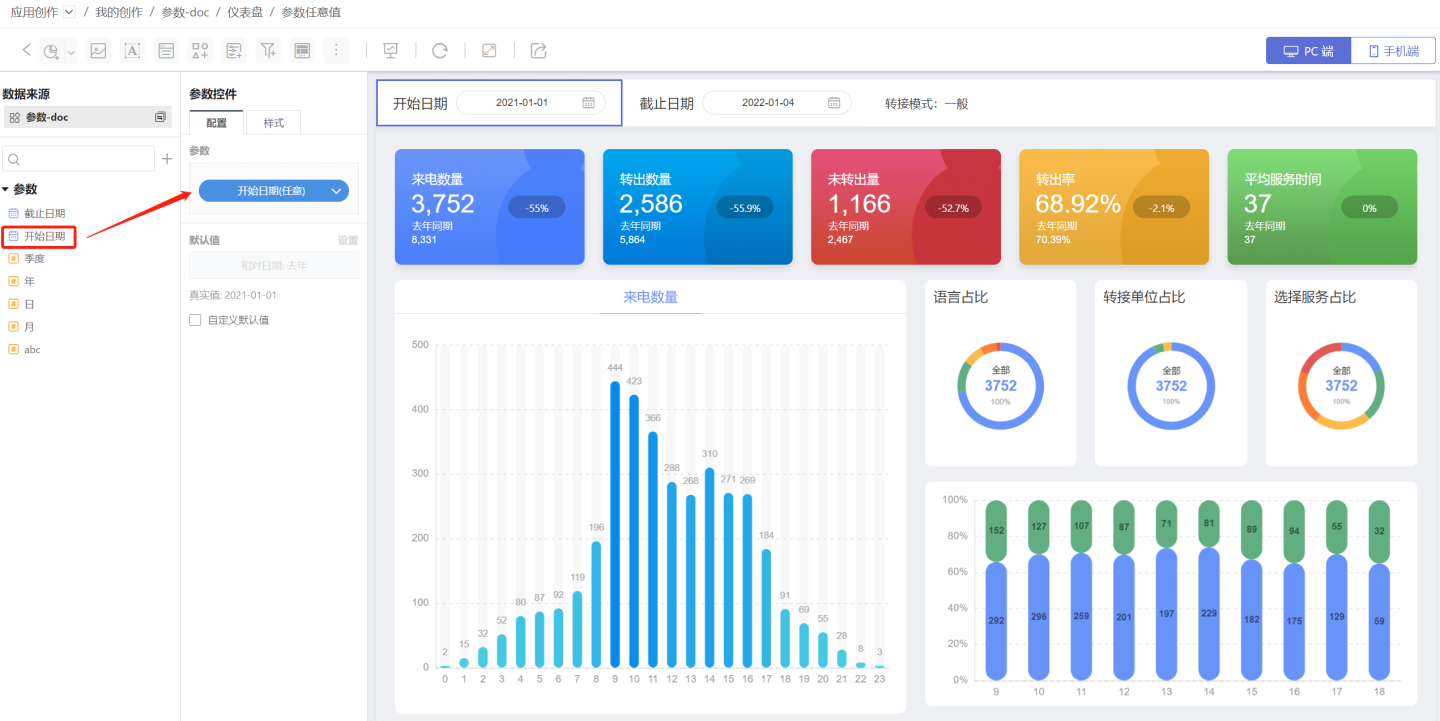Enable the 自定义默认值 checkbox

[195, 320]
